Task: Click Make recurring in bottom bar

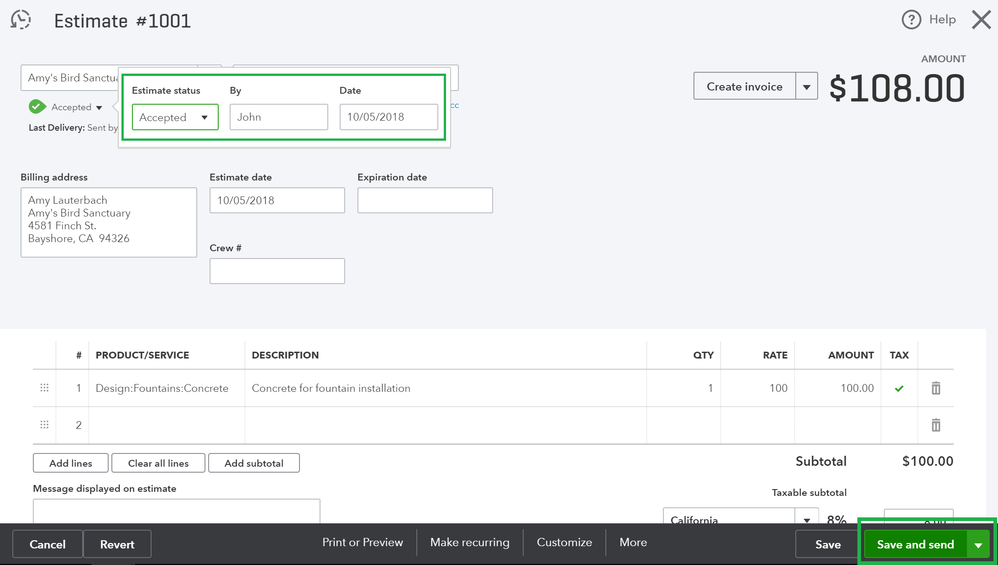Action: click(469, 542)
